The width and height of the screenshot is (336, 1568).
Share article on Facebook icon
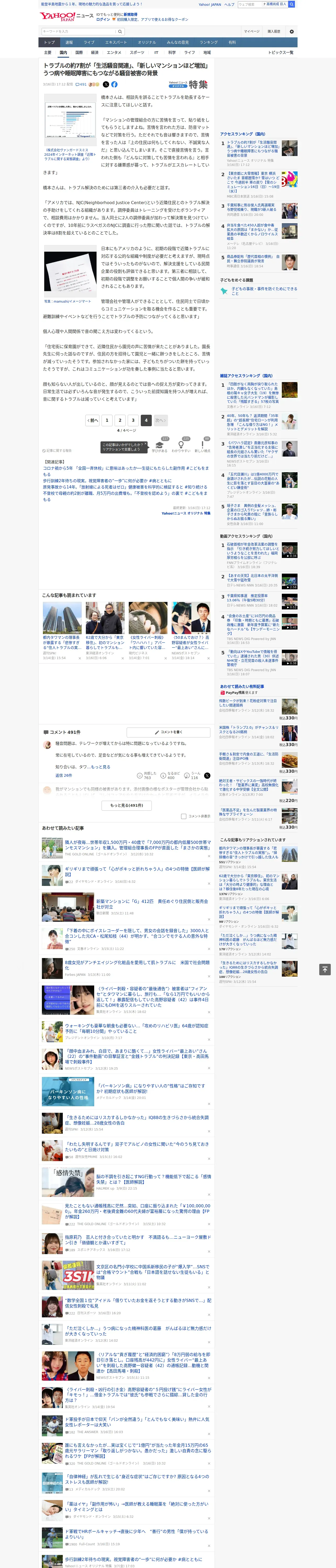[x=114, y=85]
